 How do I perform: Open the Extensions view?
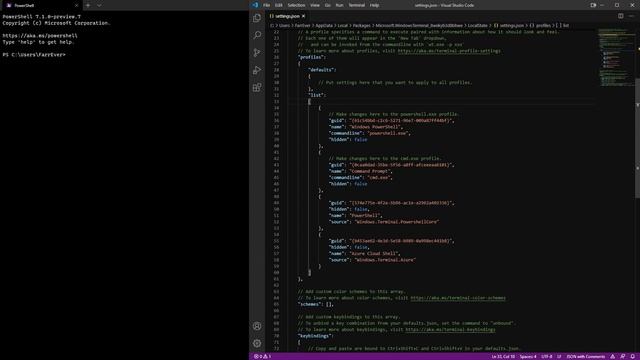[x=257, y=88]
